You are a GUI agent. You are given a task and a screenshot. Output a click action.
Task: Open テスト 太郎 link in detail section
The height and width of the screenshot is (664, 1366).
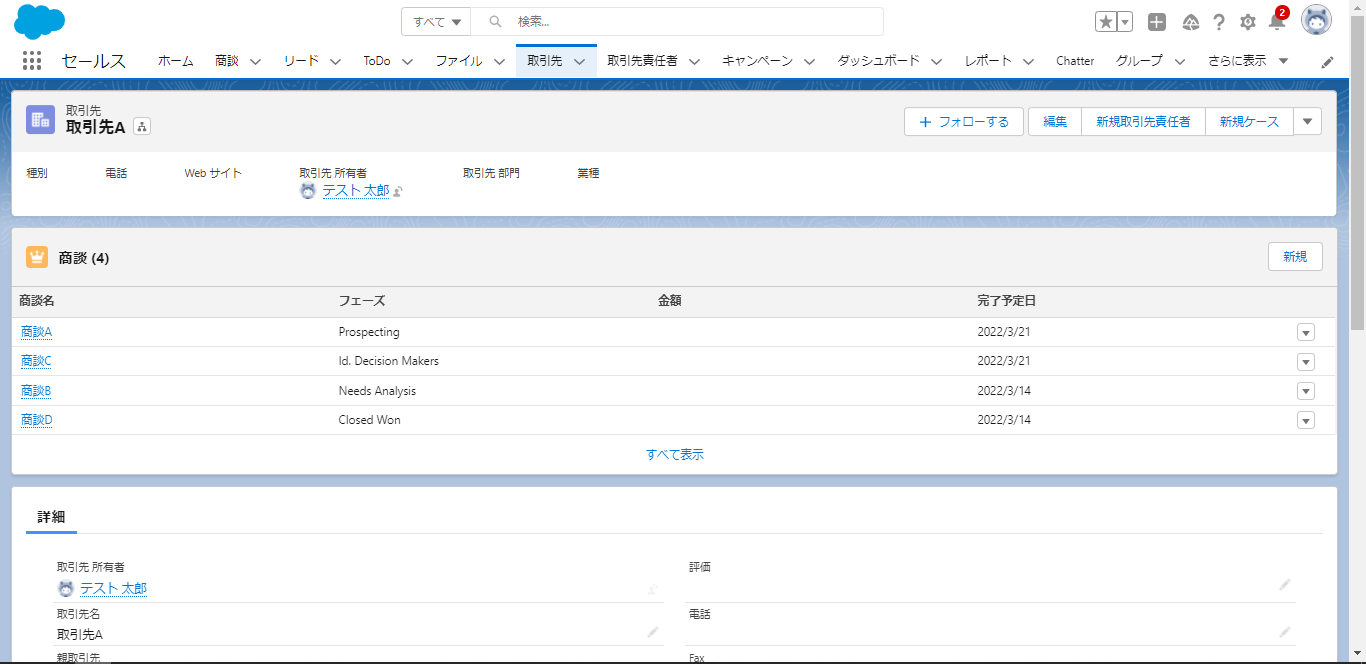point(113,589)
